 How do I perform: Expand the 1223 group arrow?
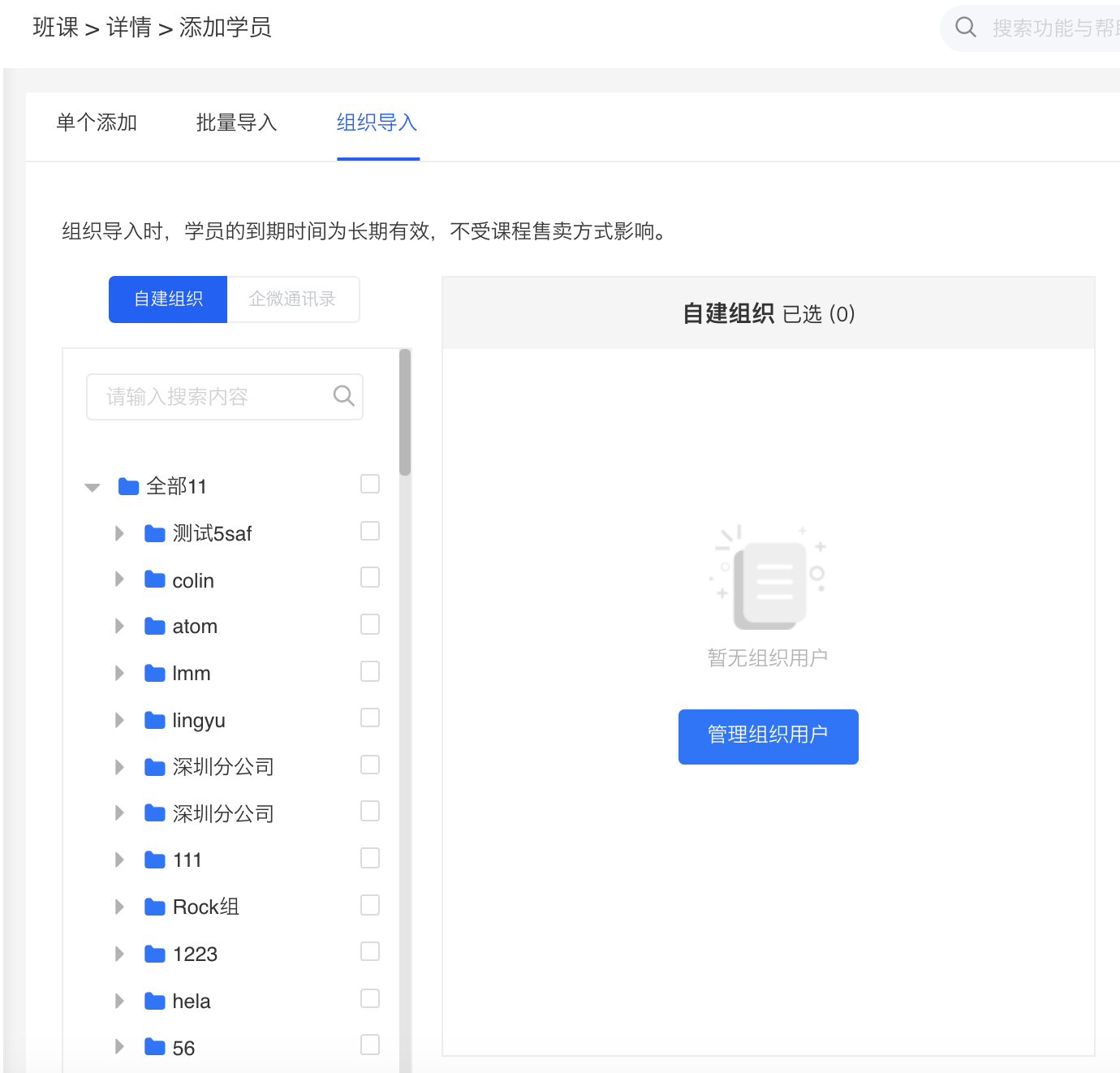(119, 954)
